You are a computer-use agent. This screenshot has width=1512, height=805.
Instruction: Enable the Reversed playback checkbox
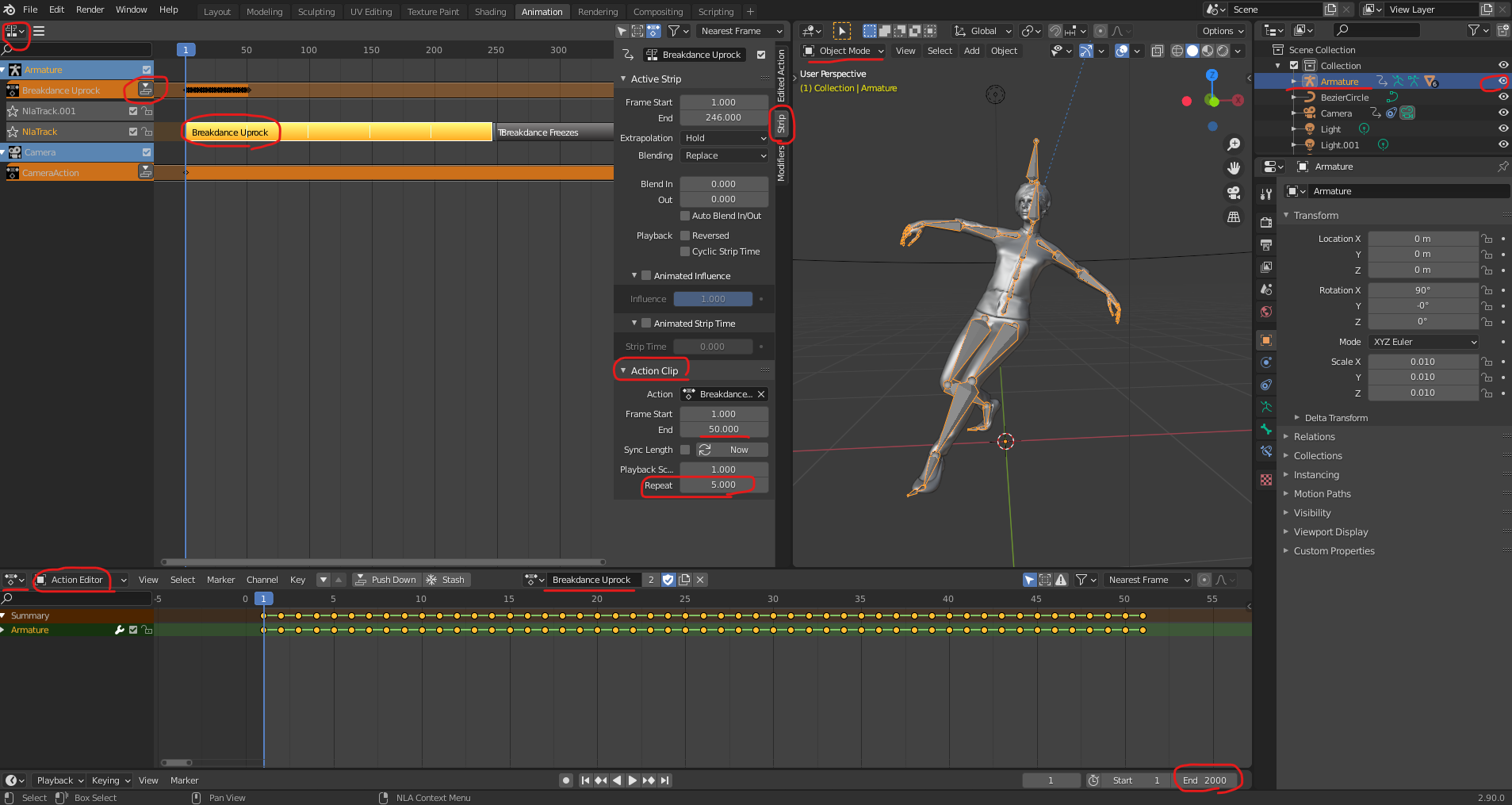(x=685, y=236)
